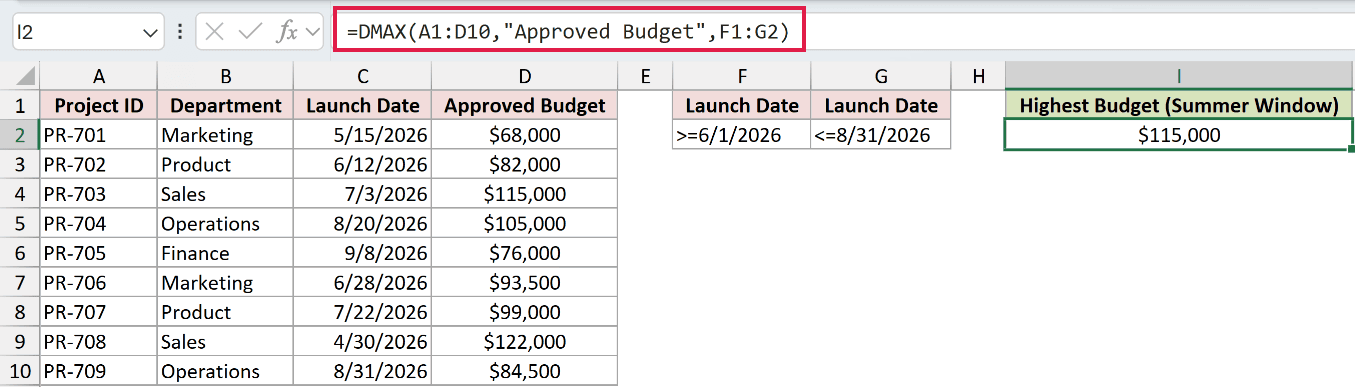Click the $105,000 budget cell
1355x387 pixels.
coord(525,223)
